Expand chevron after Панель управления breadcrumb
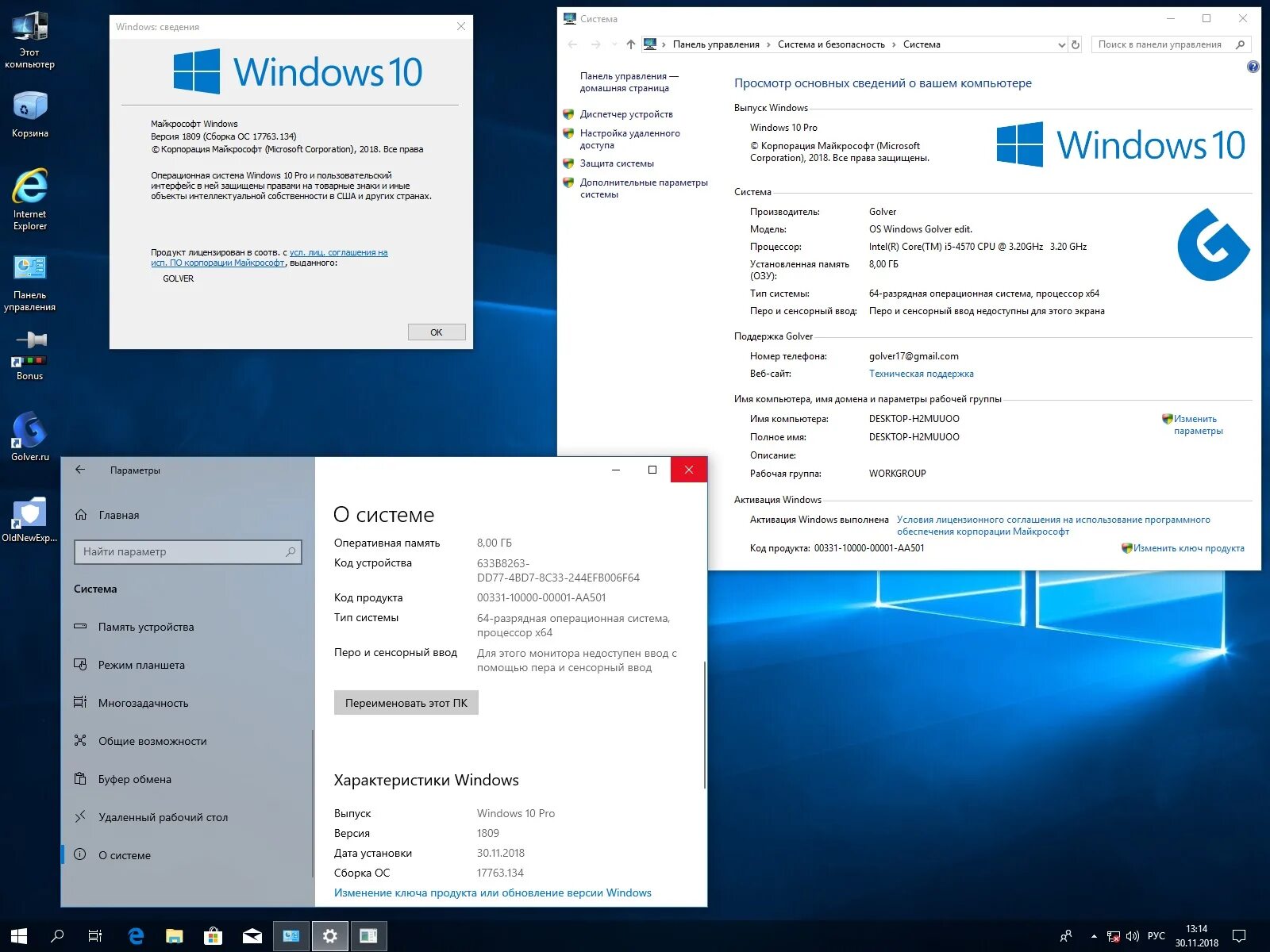 (768, 44)
